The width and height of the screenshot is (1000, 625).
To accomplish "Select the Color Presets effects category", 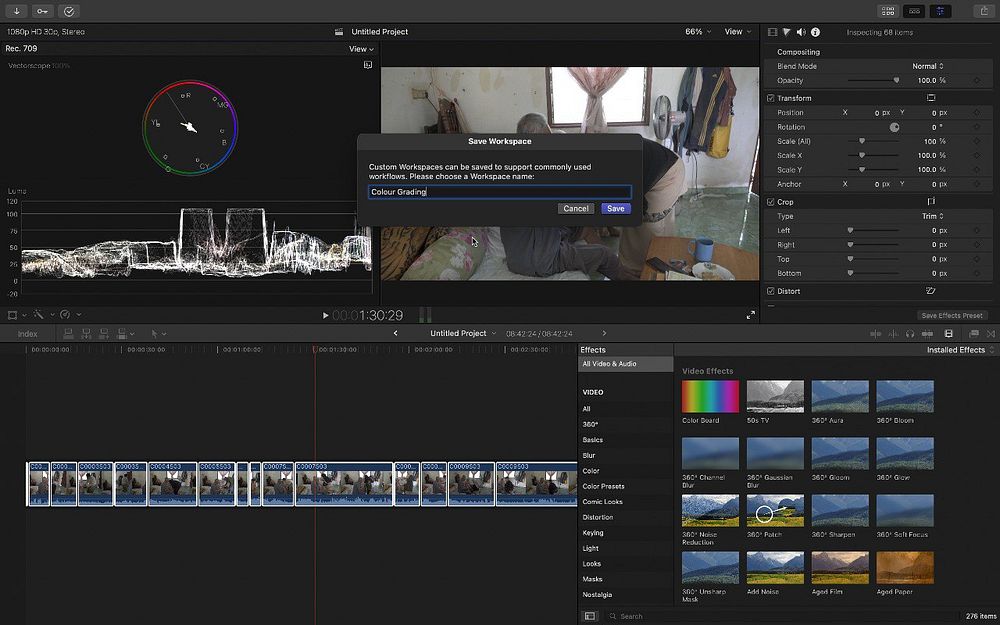I will tap(603, 487).
